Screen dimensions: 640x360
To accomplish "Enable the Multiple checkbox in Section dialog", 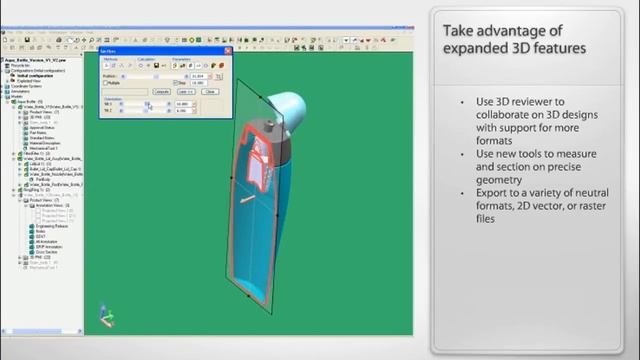I will tap(105, 83).
